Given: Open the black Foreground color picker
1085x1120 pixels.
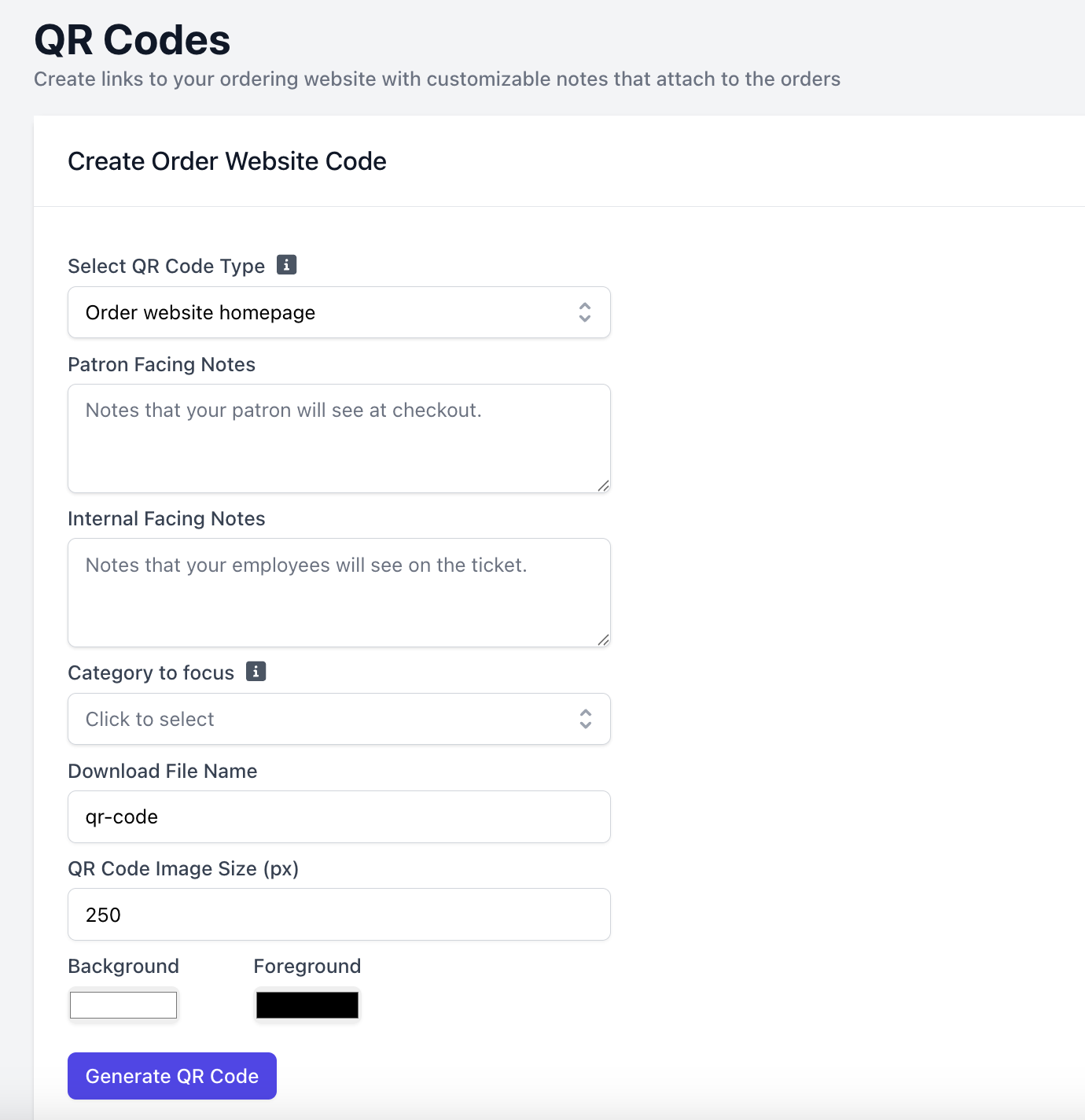Looking at the screenshot, I should coord(307,1005).
